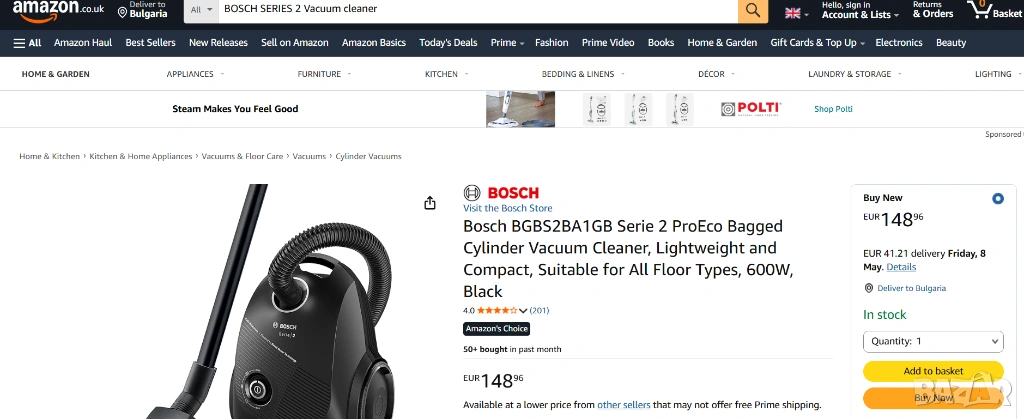Click the Polti brand logo

[751, 109]
